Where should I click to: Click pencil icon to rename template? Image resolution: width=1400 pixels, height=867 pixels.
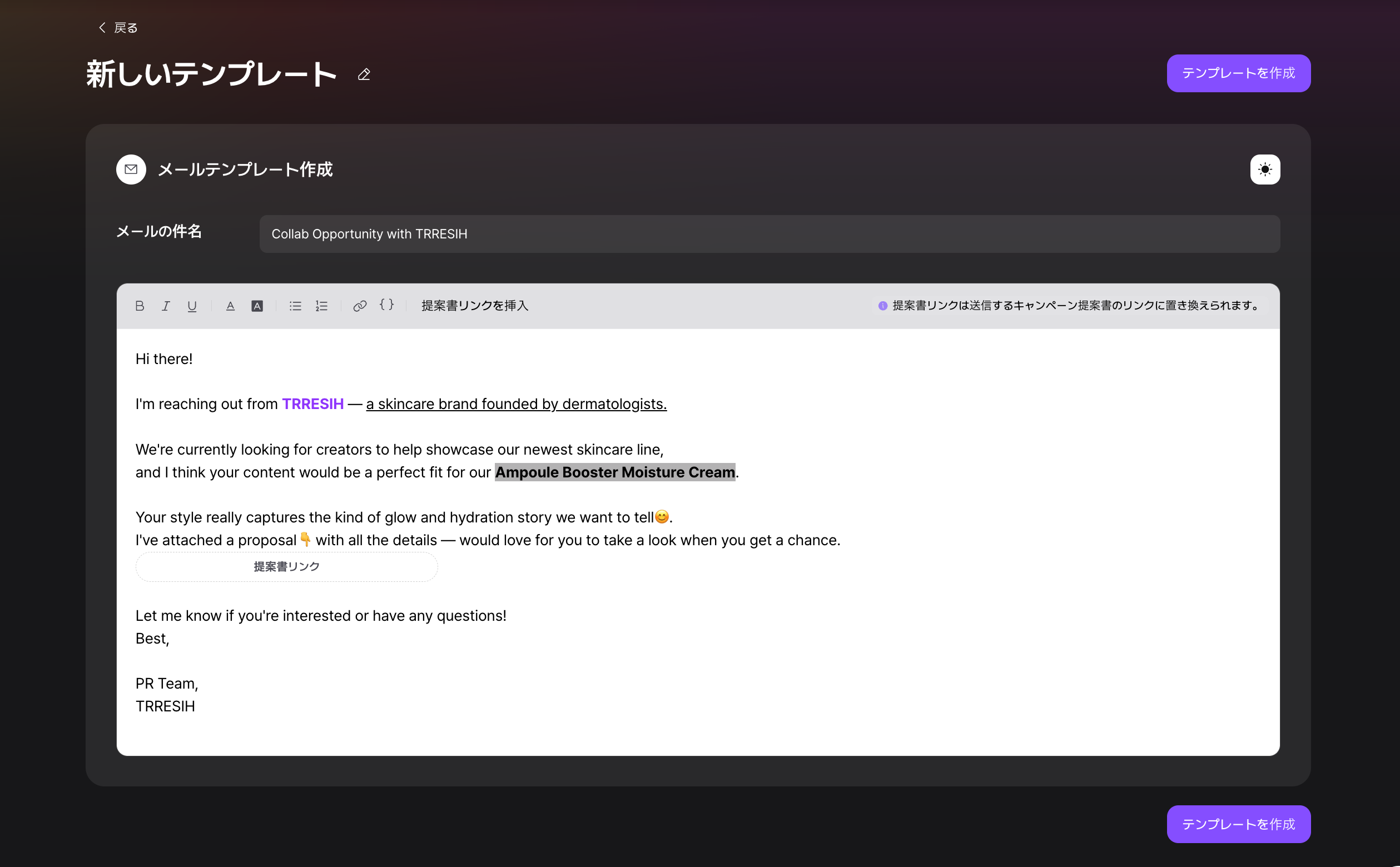point(364,74)
